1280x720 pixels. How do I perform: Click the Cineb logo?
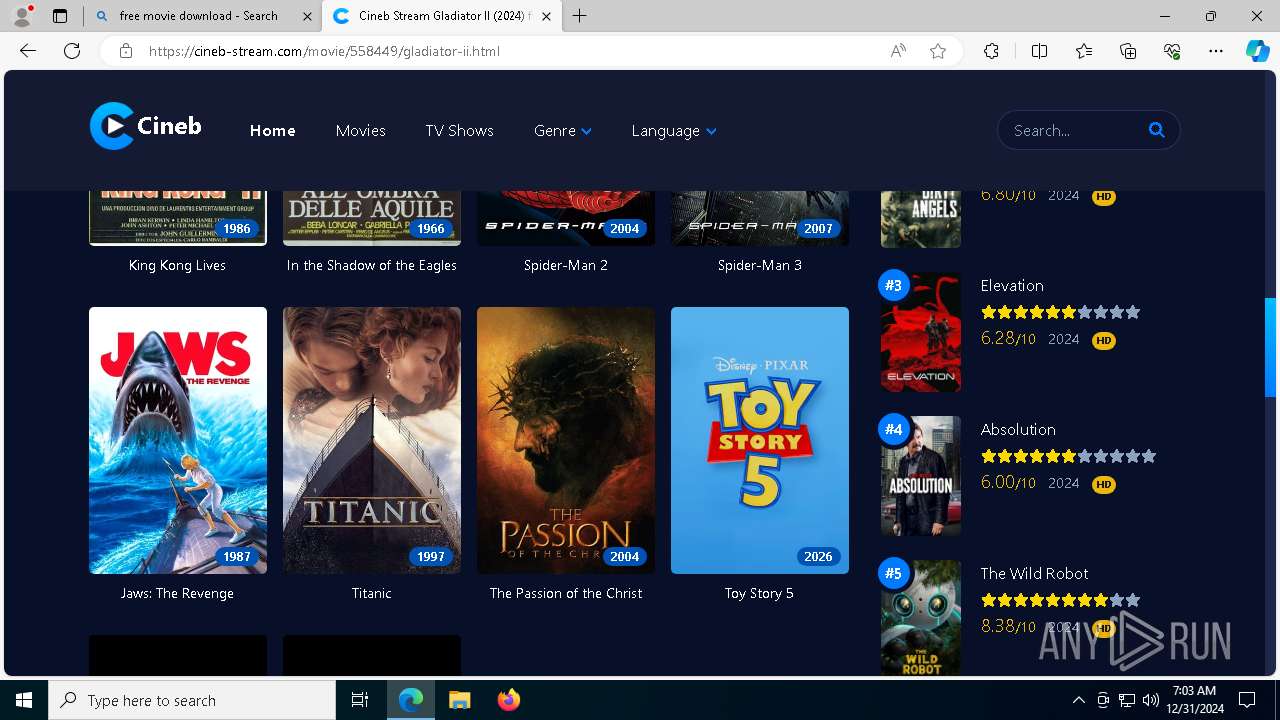tap(146, 126)
